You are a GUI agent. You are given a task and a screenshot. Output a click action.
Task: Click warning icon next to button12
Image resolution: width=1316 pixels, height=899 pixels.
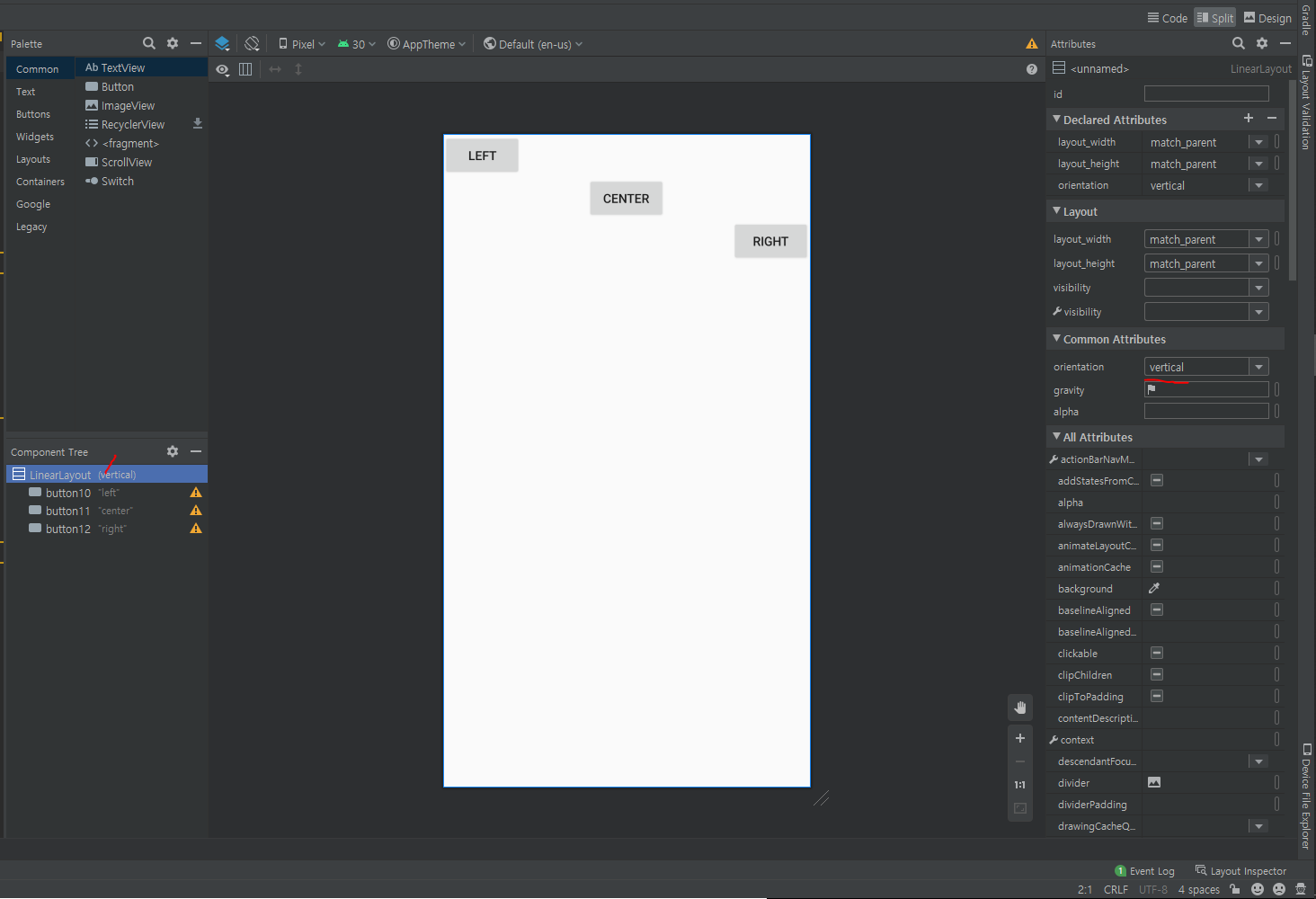(x=196, y=529)
